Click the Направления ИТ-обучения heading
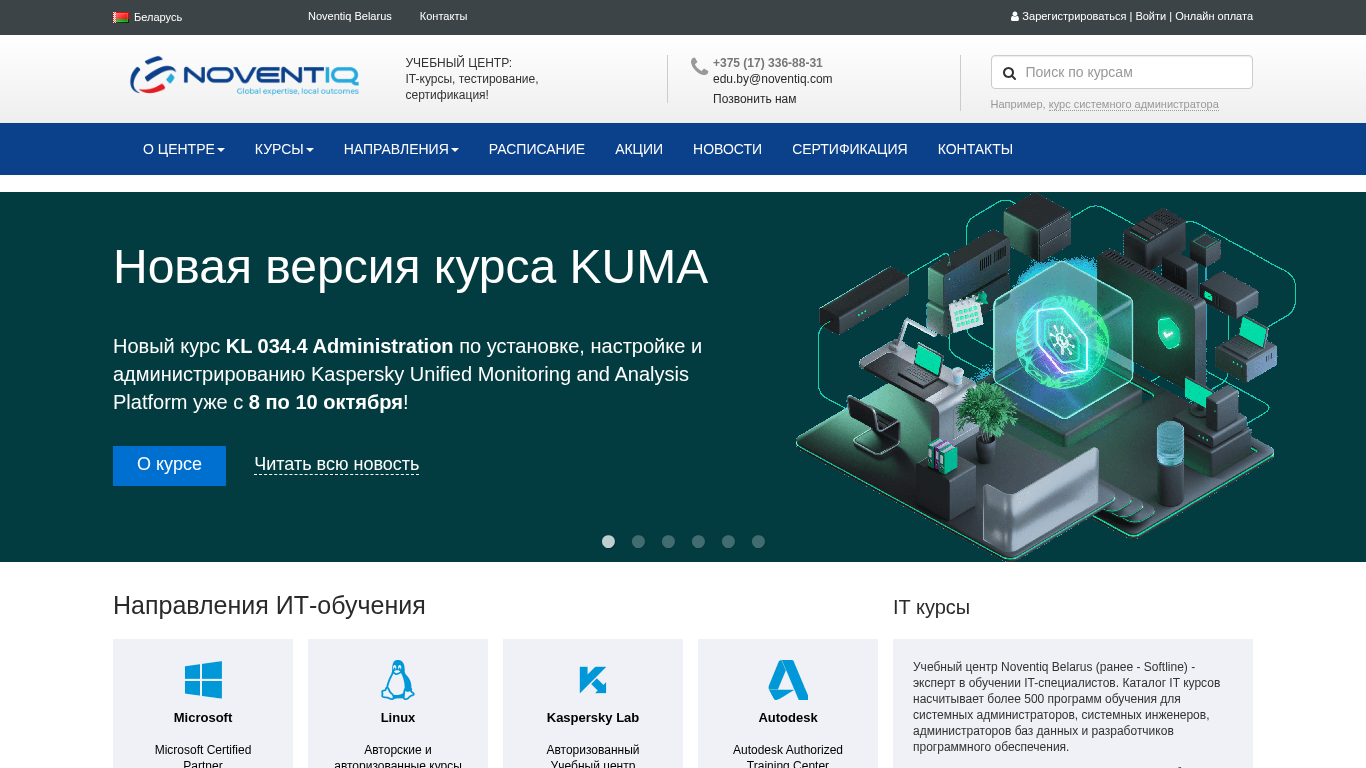 [269, 605]
